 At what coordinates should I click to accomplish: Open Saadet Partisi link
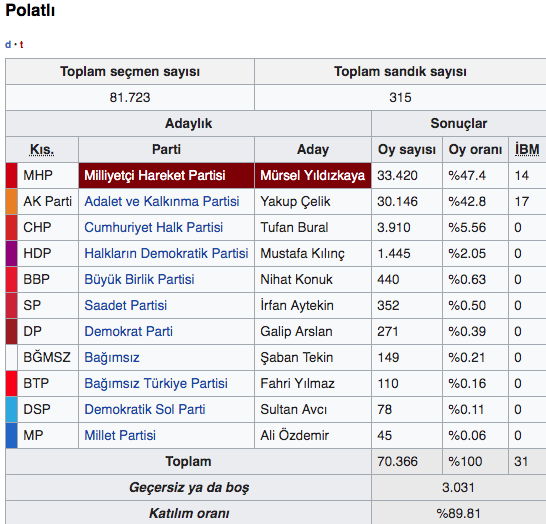[x=125, y=305]
